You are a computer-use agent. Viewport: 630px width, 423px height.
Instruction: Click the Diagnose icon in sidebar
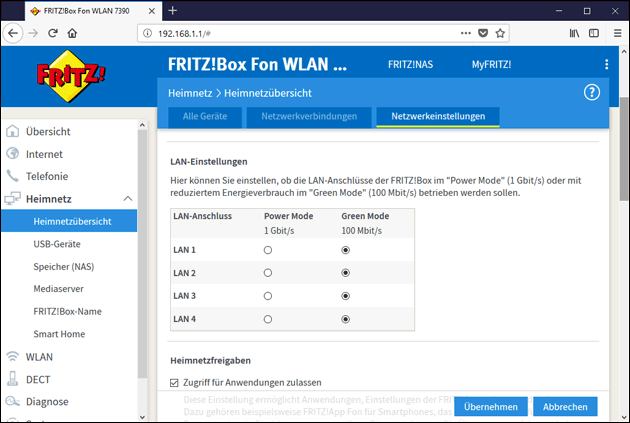12,401
